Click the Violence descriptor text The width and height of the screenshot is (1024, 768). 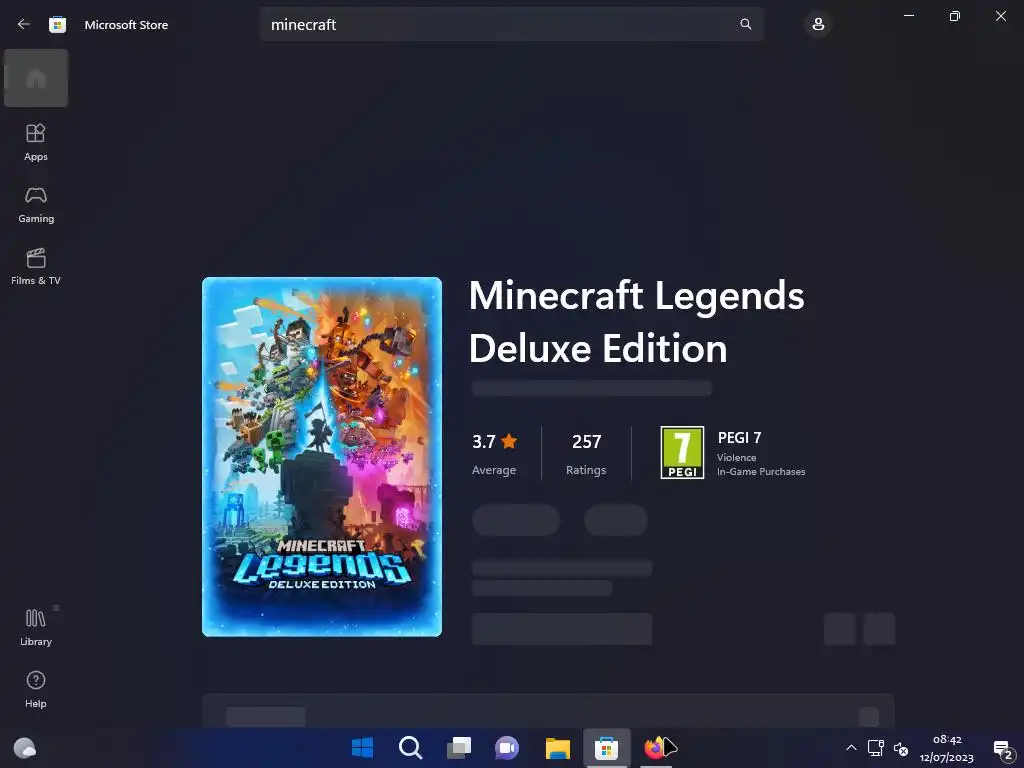coord(737,458)
